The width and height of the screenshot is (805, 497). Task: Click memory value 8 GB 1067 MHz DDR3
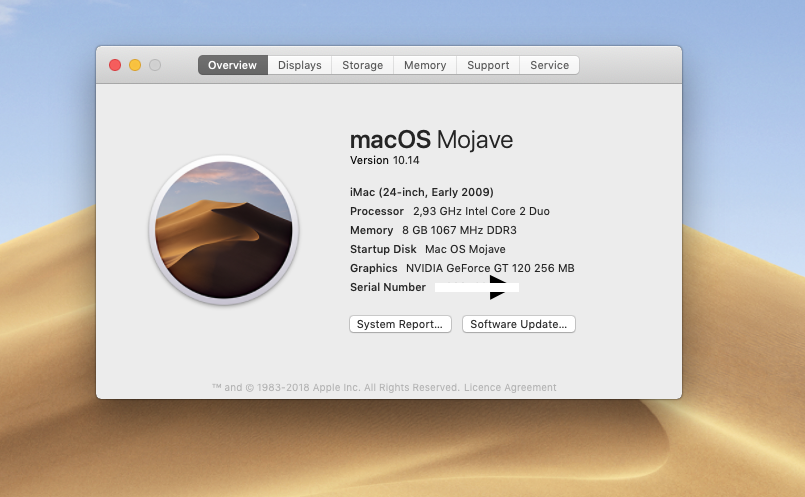pos(459,230)
